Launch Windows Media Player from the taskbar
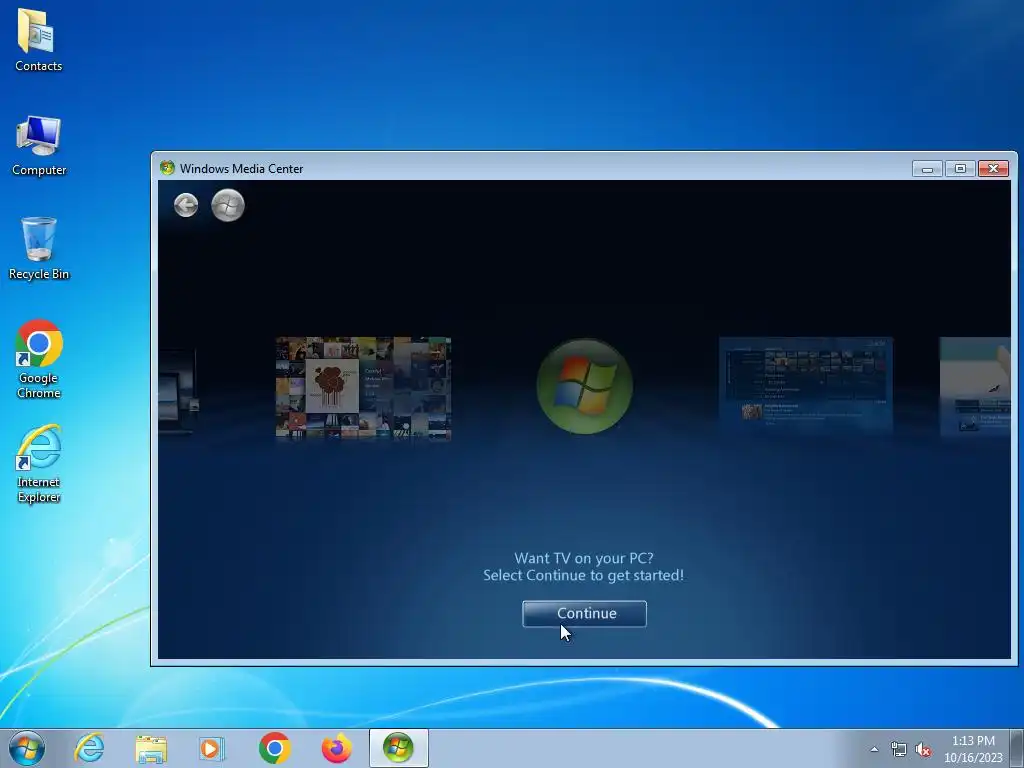Image resolution: width=1024 pixels, height=768 pixels. tap(212, 748)
